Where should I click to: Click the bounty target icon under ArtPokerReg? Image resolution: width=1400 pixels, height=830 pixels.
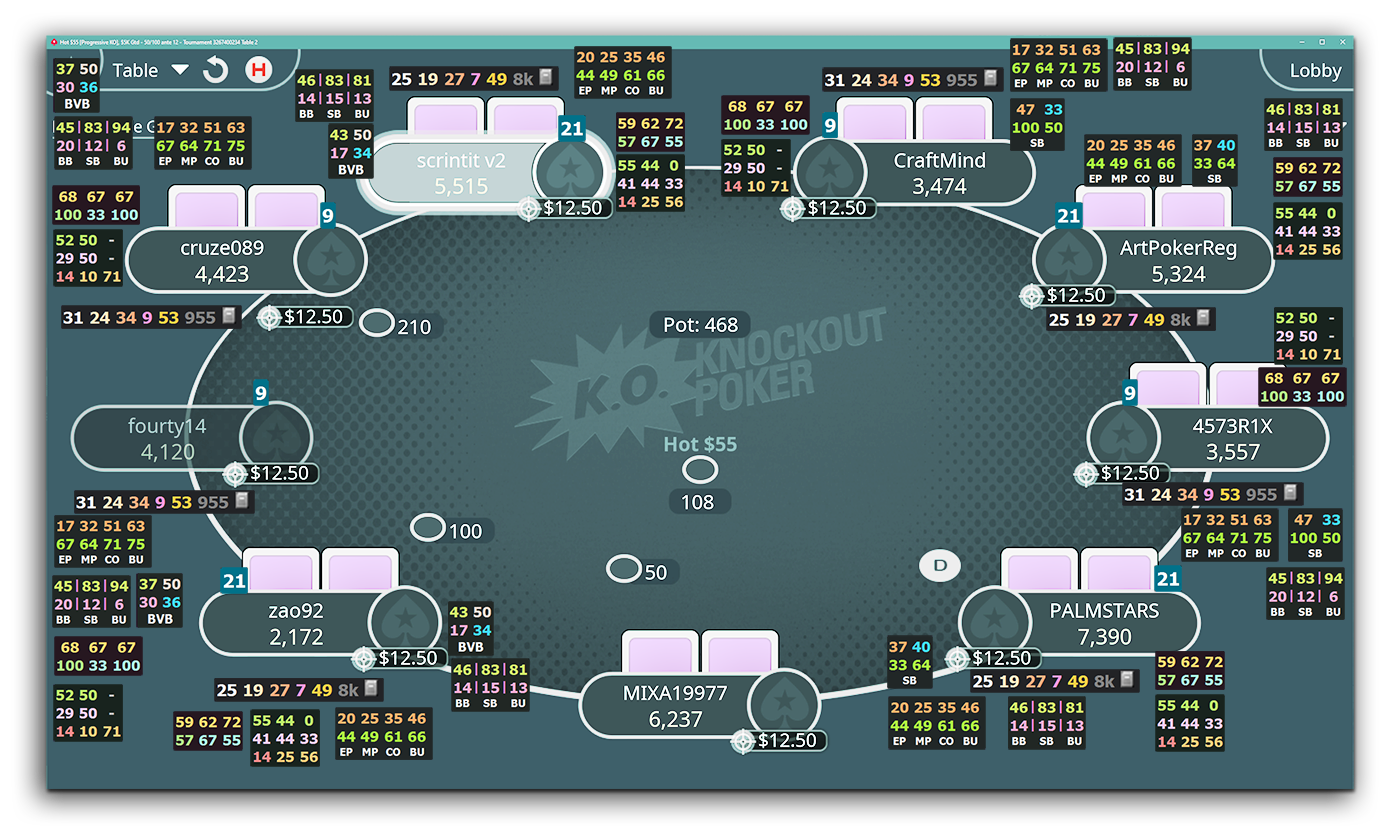[1032, 296]
